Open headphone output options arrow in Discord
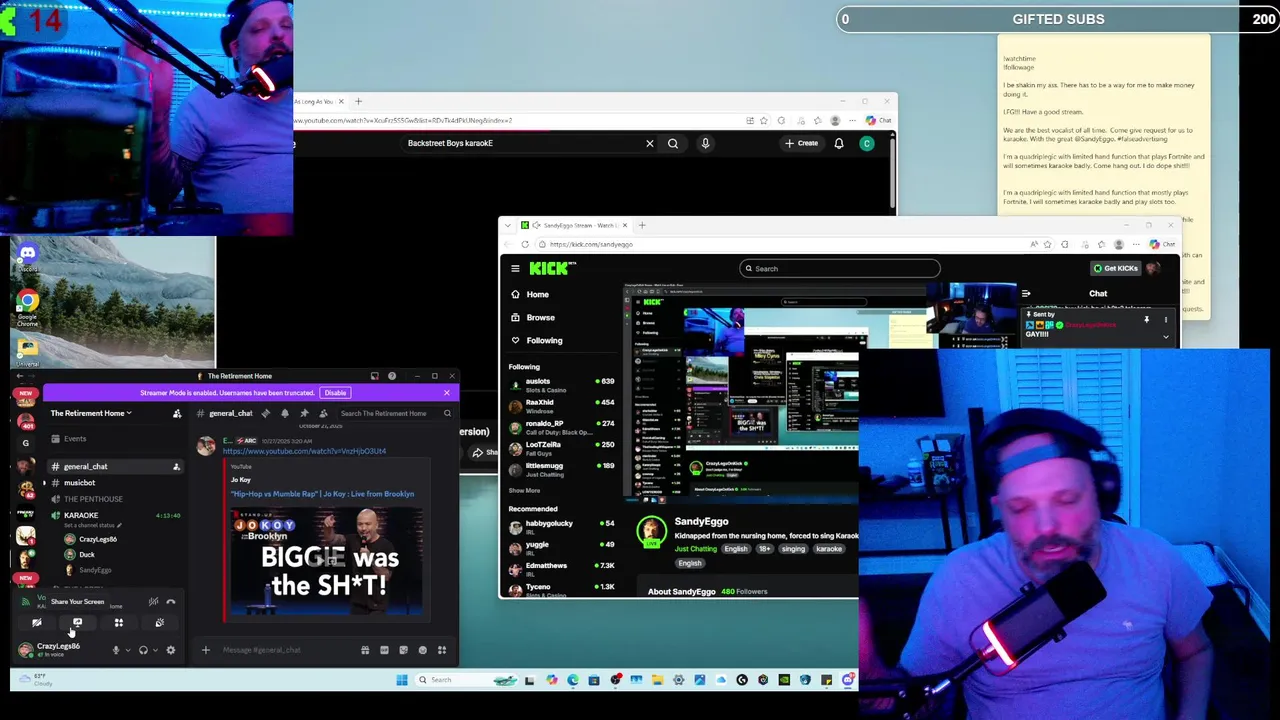This screenshot has height=720, width=1280. [155, 650]
